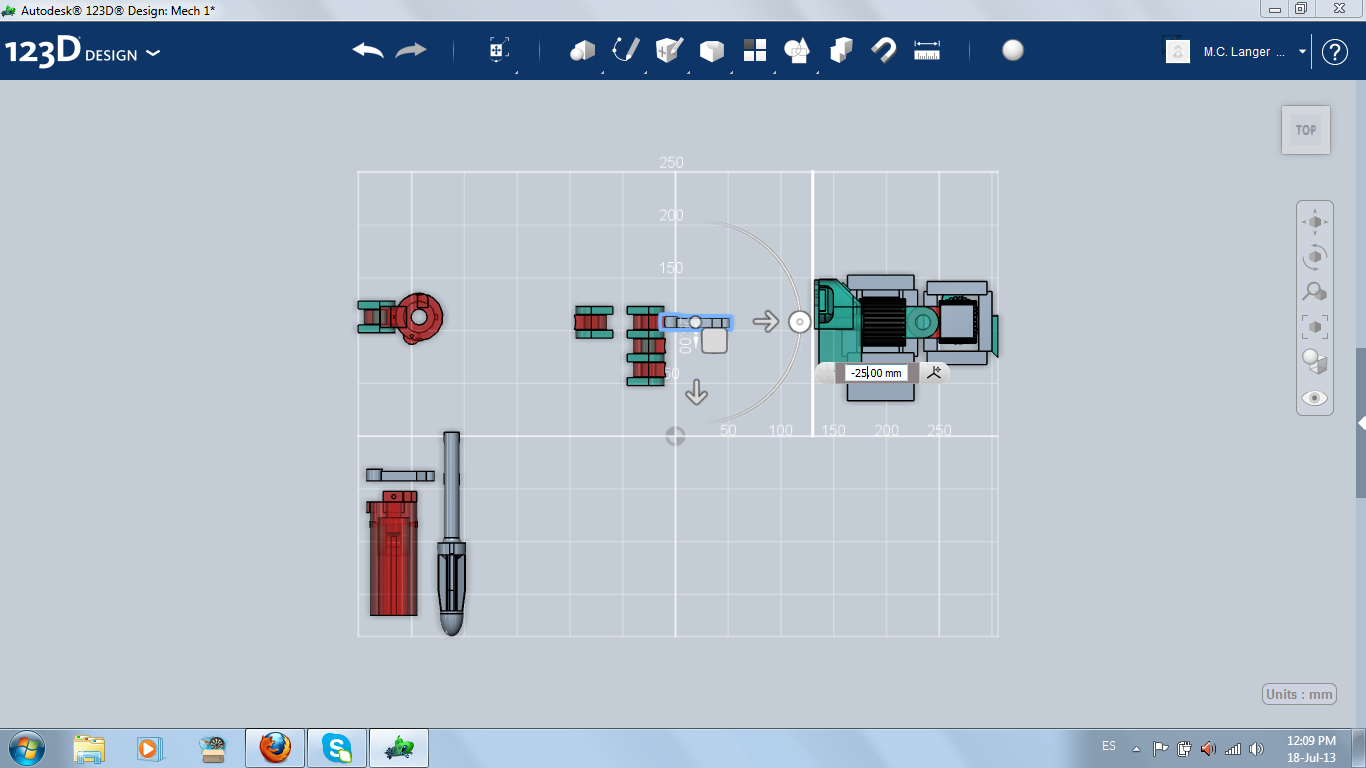Open the Material sphere tool
1366x768 pixels.
click(x=1013, y=51)
